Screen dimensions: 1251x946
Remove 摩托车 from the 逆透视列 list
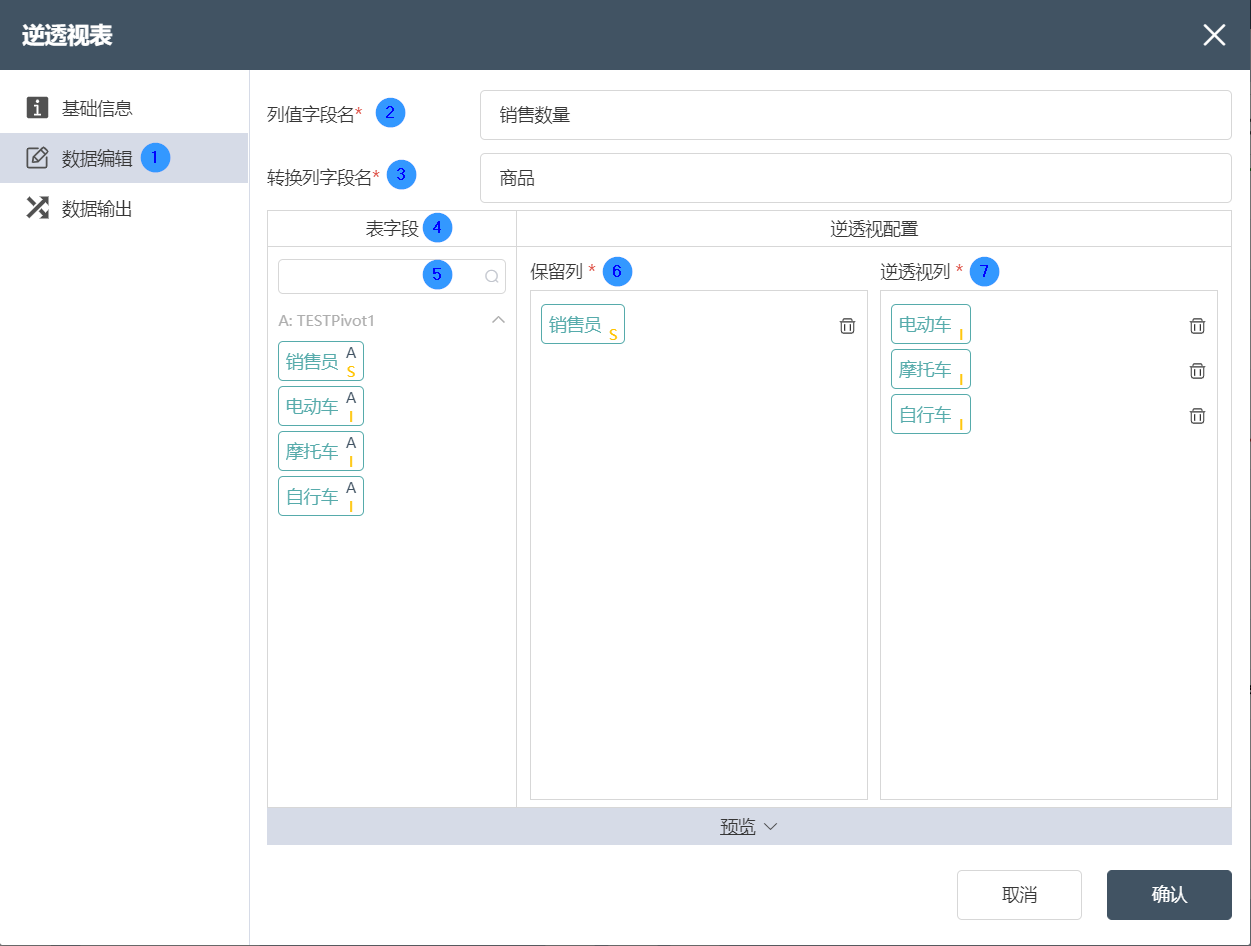(x=1197, y=371)
